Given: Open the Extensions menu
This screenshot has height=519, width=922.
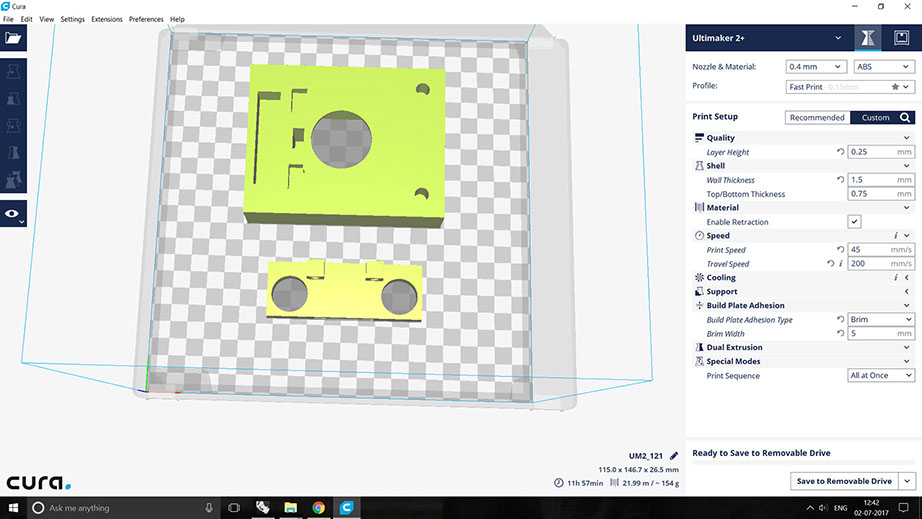Looking at the screenshot, I should pyautogui.click(x=106, y=19).
